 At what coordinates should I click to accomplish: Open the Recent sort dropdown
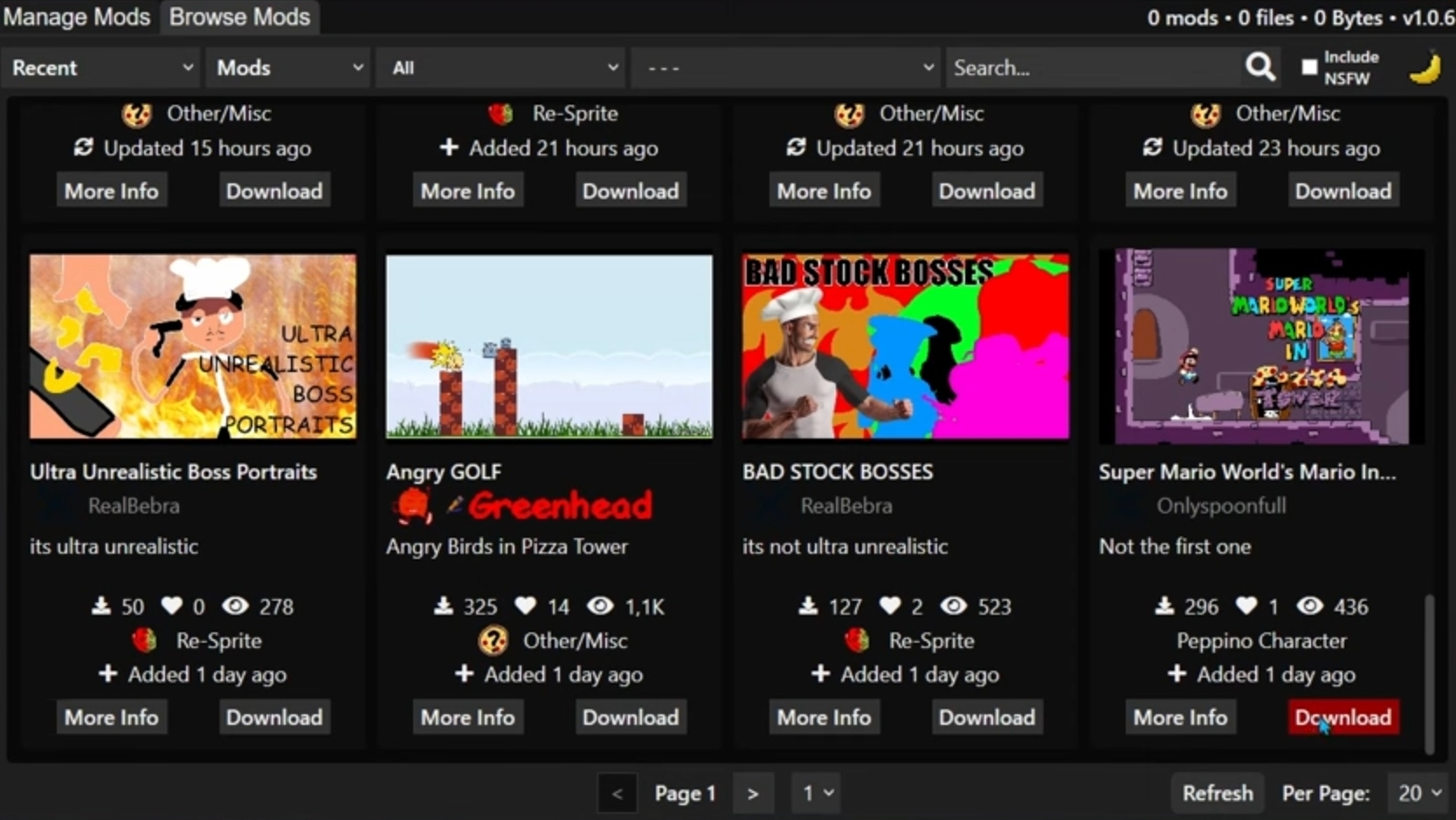[102, 67]
